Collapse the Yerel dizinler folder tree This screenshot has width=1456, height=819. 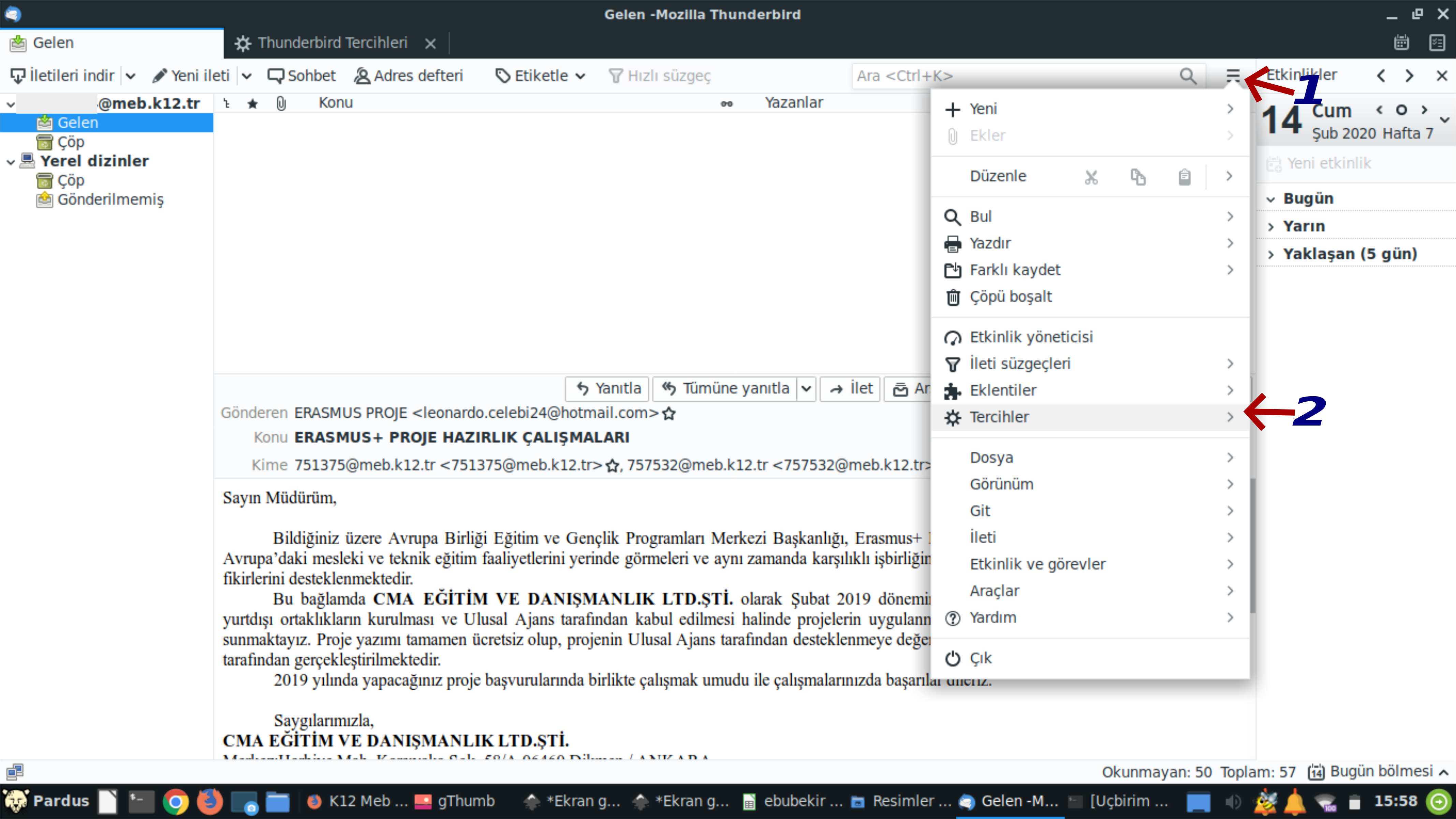(10, 161)
